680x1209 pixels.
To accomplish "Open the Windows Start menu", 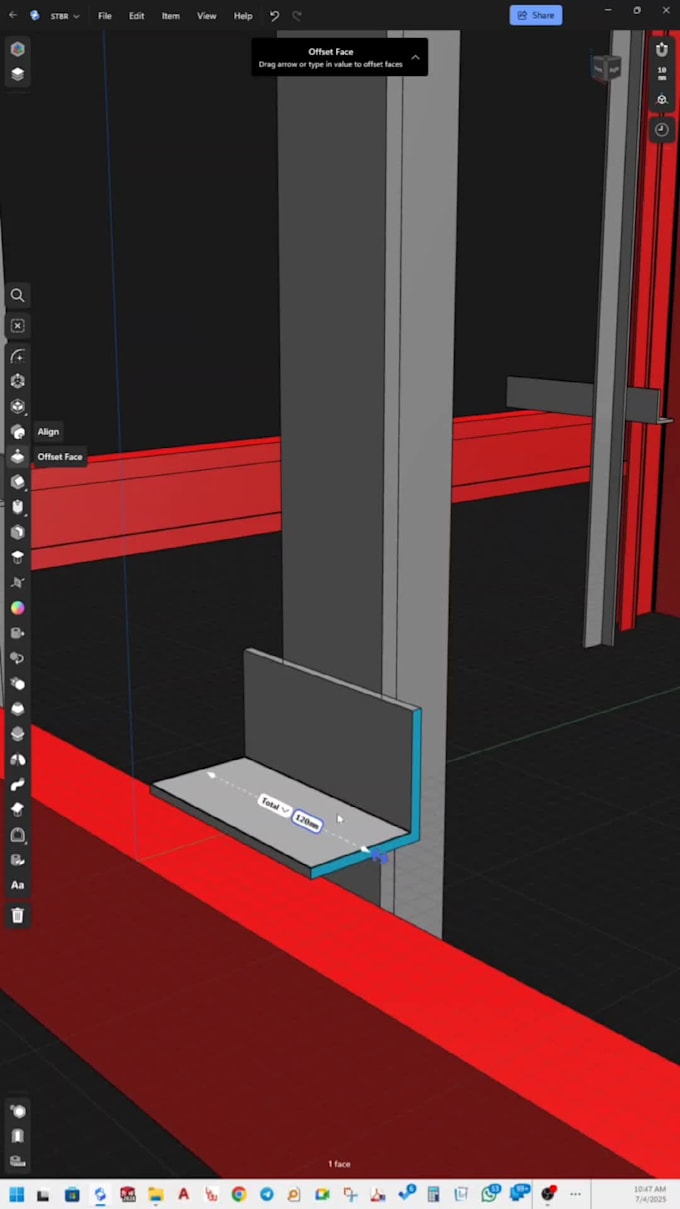I will (x=16, y=1194).
